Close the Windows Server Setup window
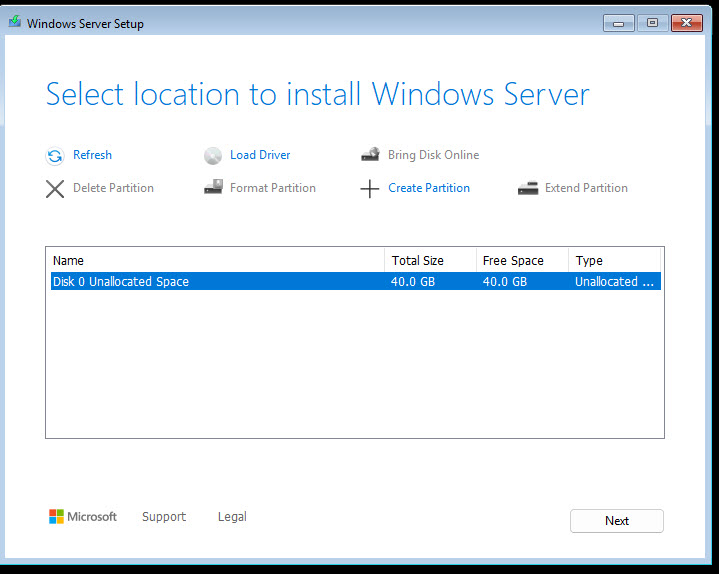The image size is (719, 574). point(686,23)
